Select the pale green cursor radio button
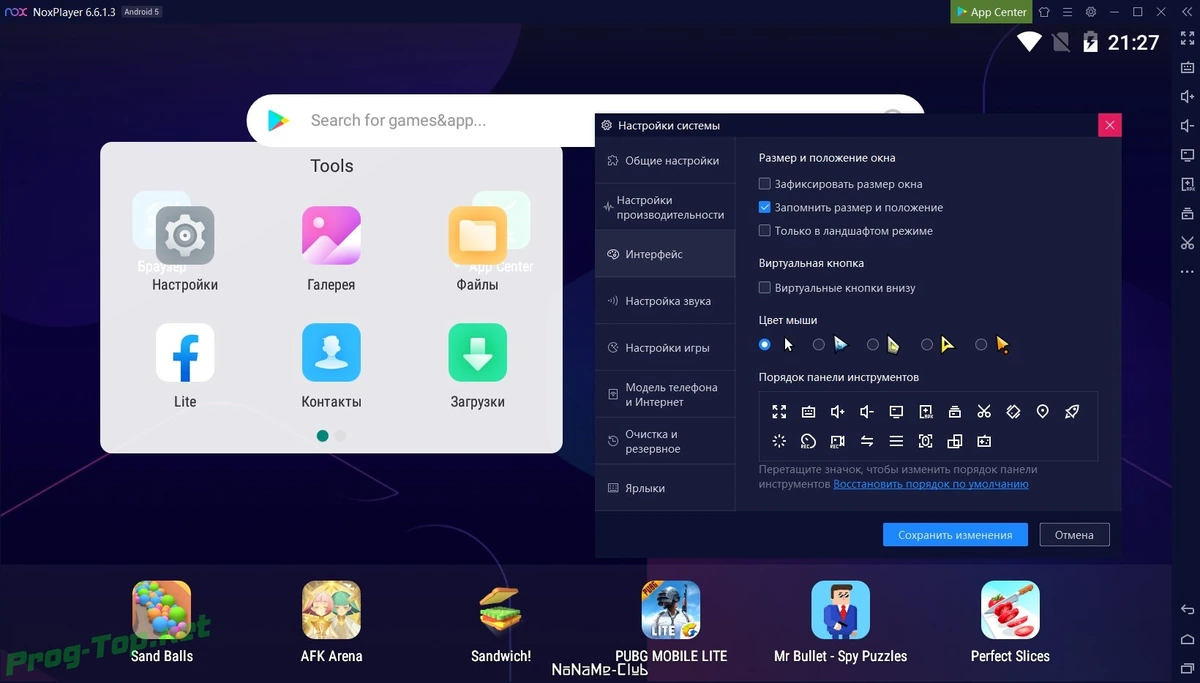 pos(873,344)
